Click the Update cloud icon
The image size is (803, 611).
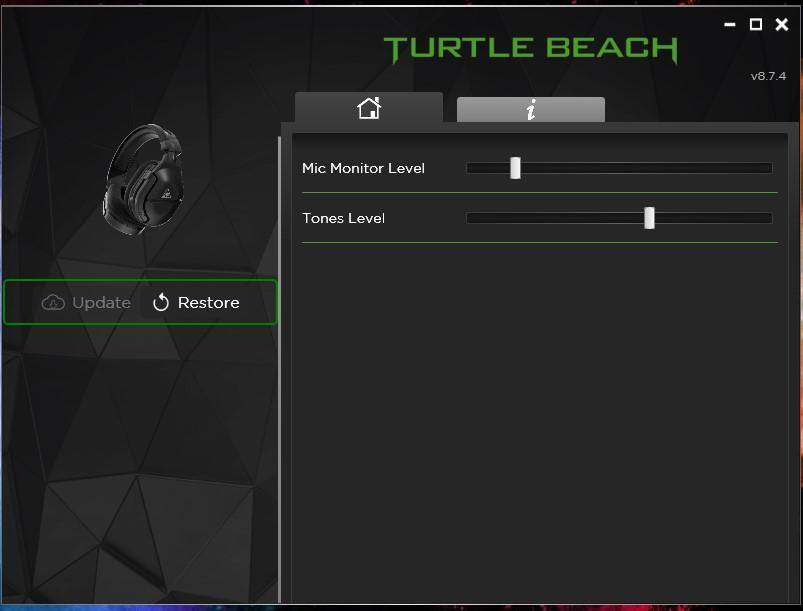[x=53, y=302]
